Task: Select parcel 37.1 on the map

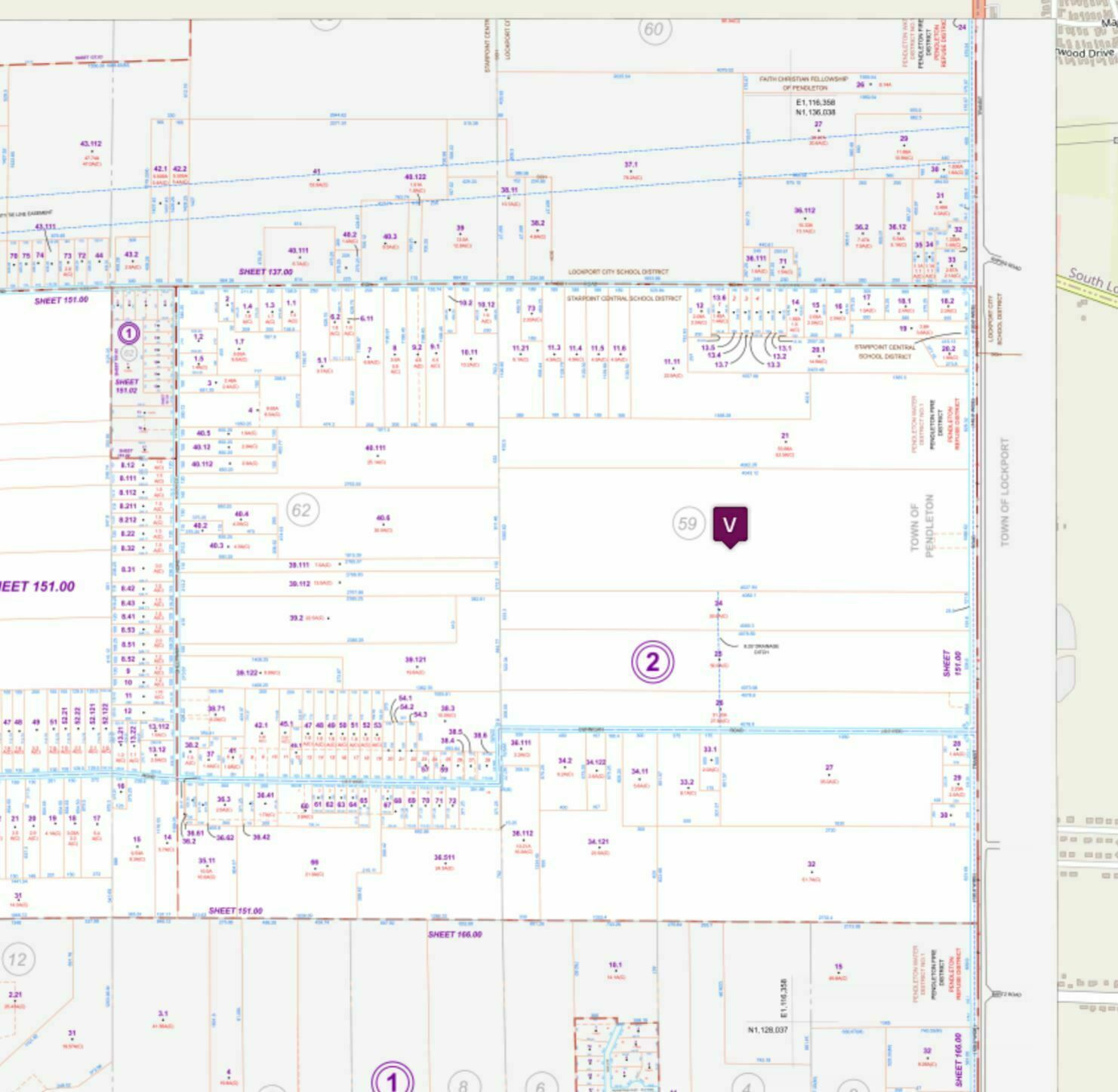Action: 631,165
